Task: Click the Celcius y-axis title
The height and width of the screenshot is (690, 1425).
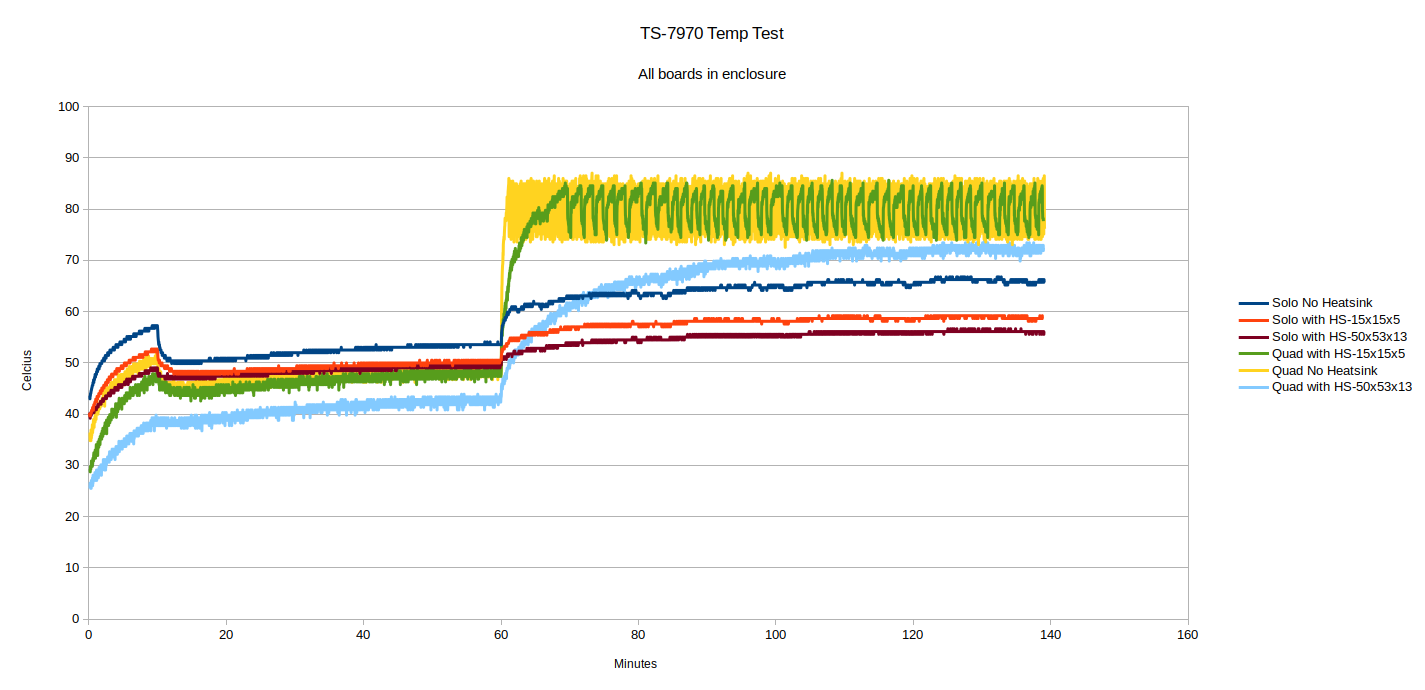Action: coord(27,372)
